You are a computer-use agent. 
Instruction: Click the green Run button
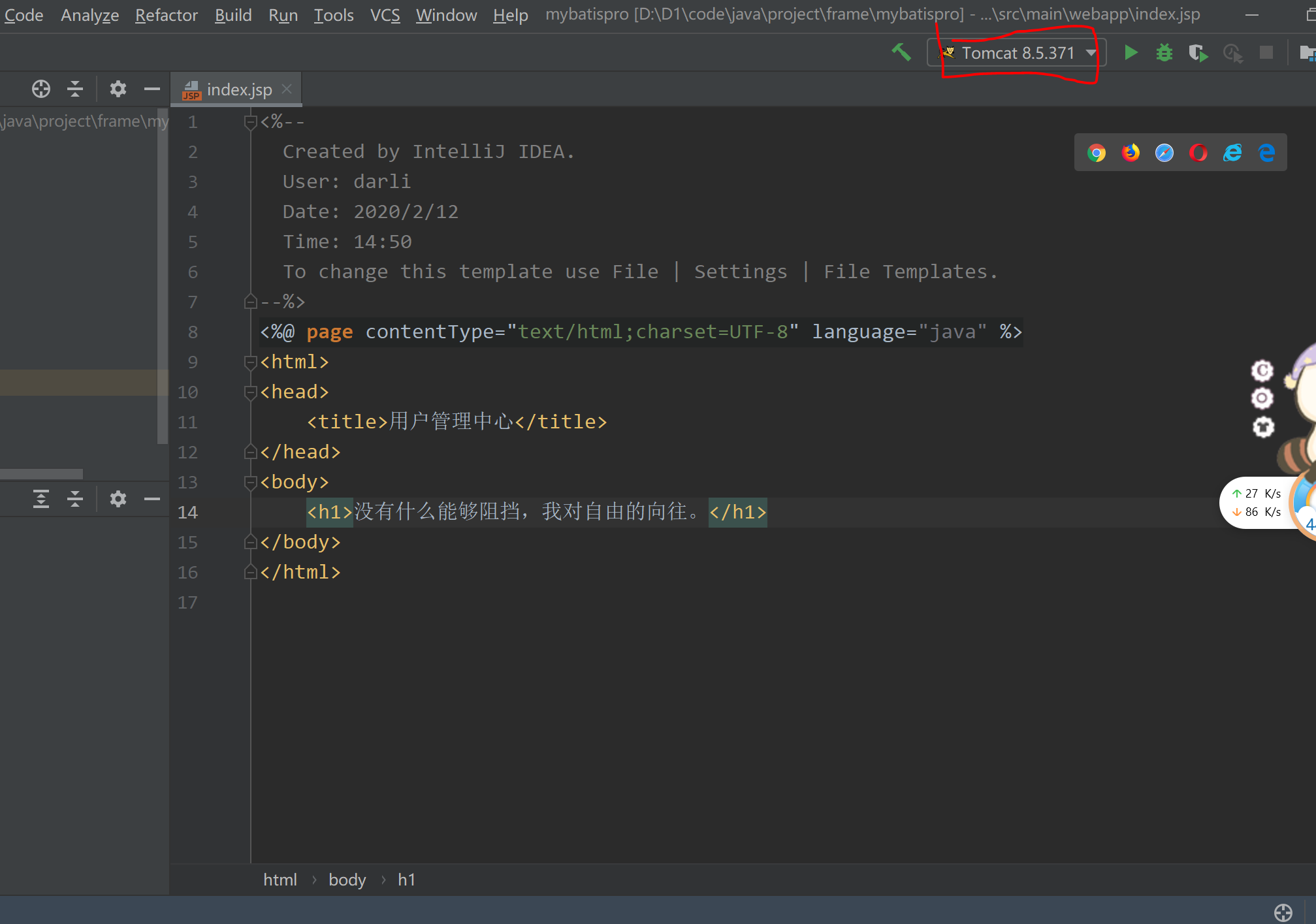tap(1131, 53)
